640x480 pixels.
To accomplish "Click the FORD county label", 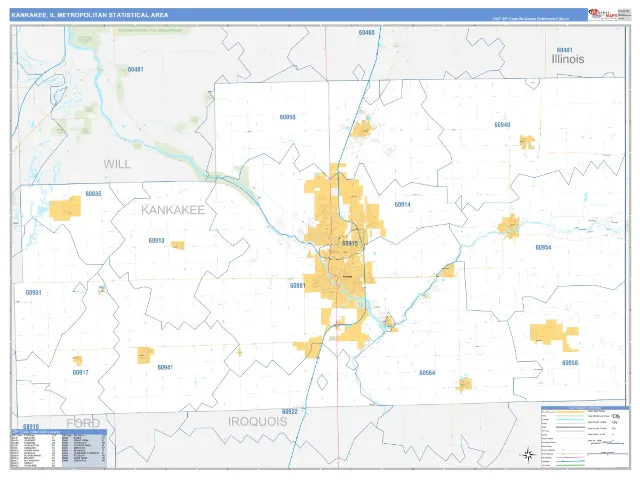I will click(83, 423).
